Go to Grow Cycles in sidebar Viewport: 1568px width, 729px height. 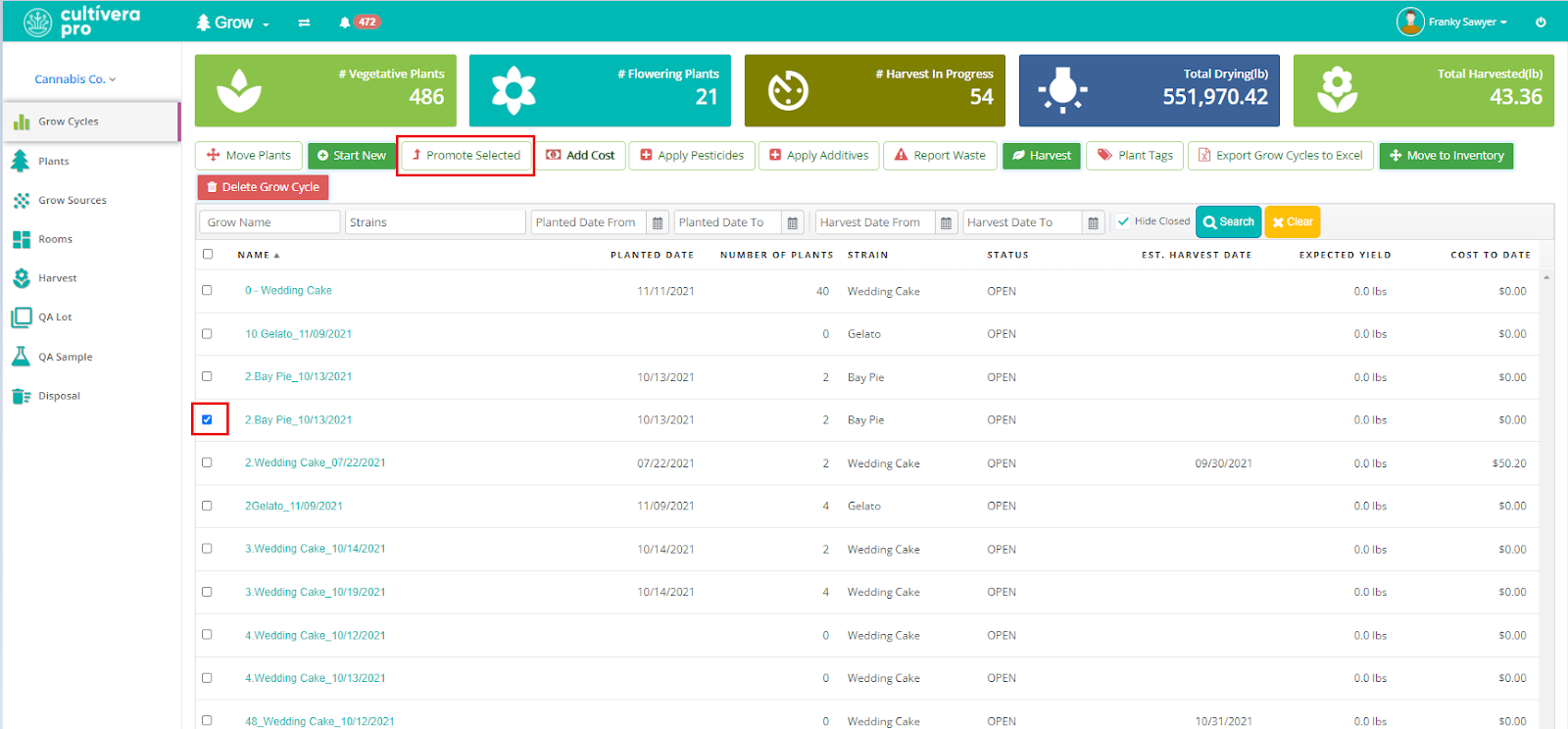pos(91,121)
